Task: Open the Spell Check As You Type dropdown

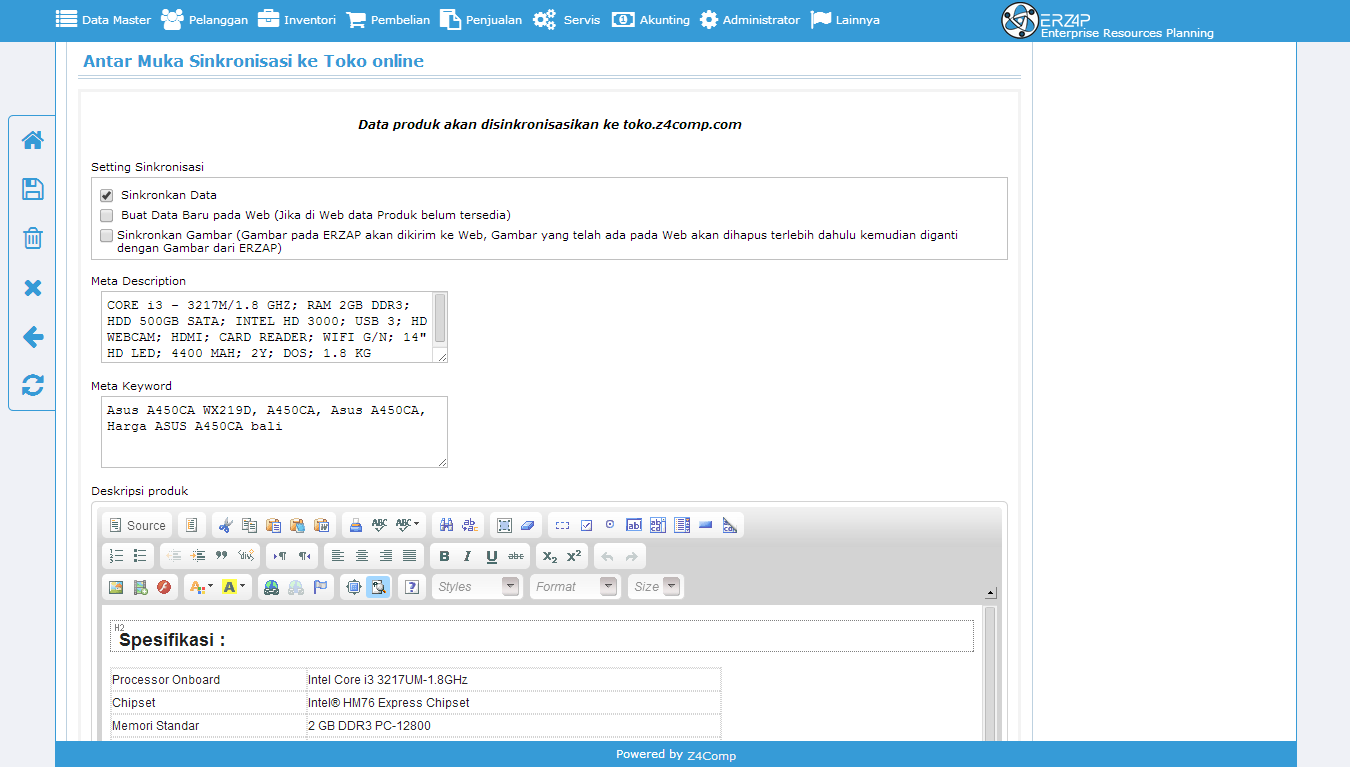Action: [x=408, y=526]
